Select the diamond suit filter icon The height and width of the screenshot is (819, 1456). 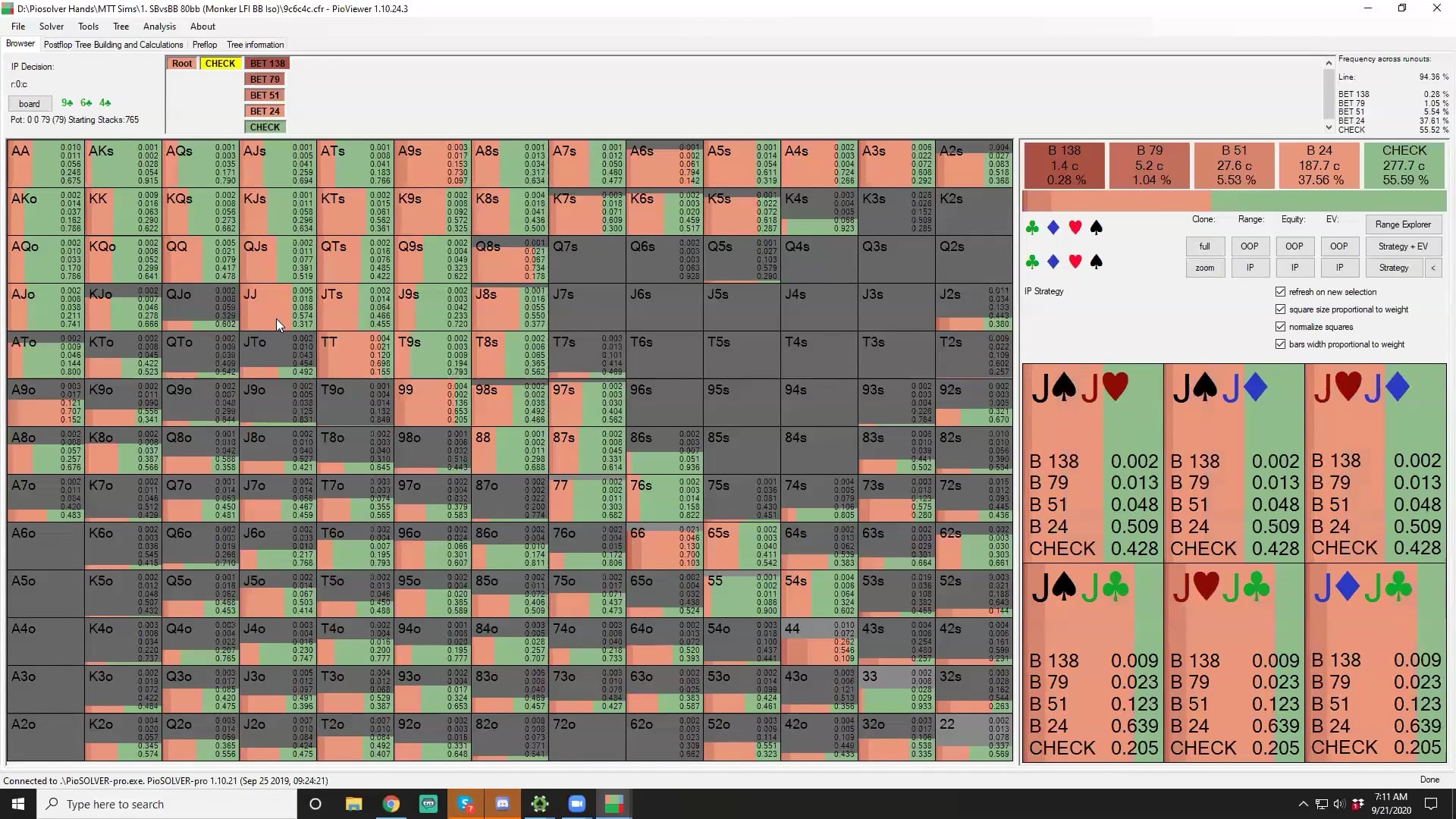point(1053,227)
